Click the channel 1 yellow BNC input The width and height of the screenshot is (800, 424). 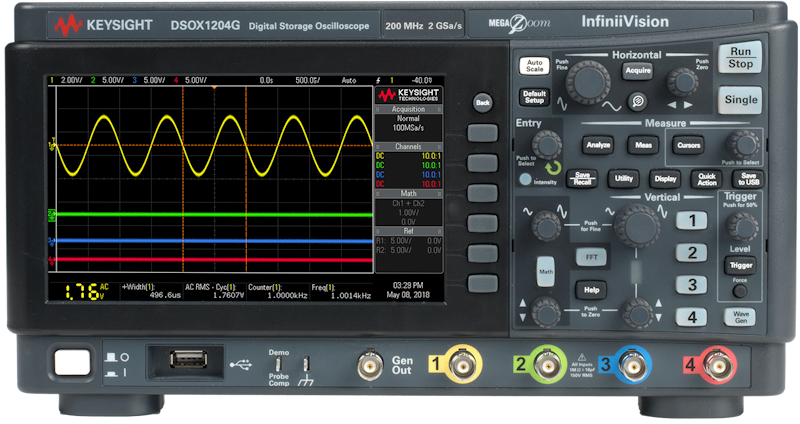point(462,365)
